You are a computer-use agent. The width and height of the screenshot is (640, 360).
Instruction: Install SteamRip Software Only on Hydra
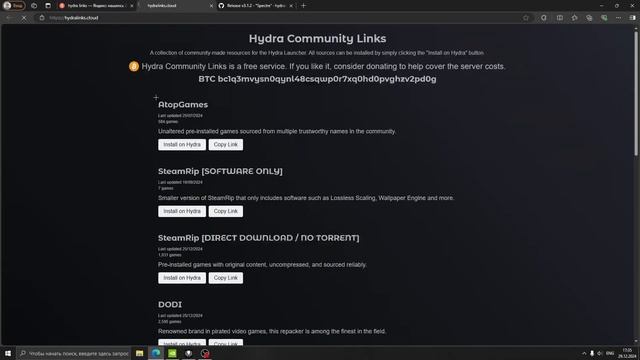click(x=182, y=211)
